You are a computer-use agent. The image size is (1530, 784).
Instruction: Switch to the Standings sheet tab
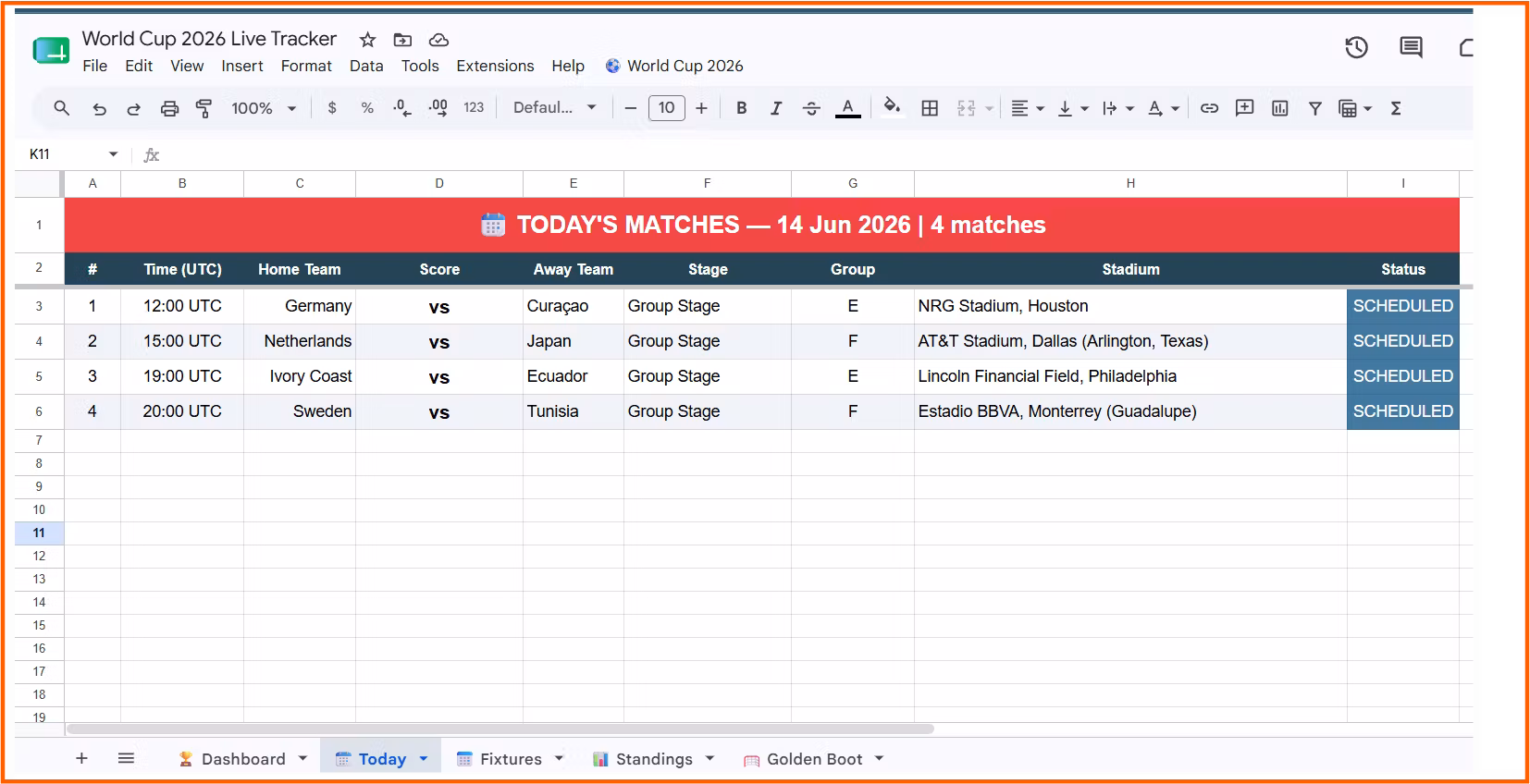click(653, 759)
